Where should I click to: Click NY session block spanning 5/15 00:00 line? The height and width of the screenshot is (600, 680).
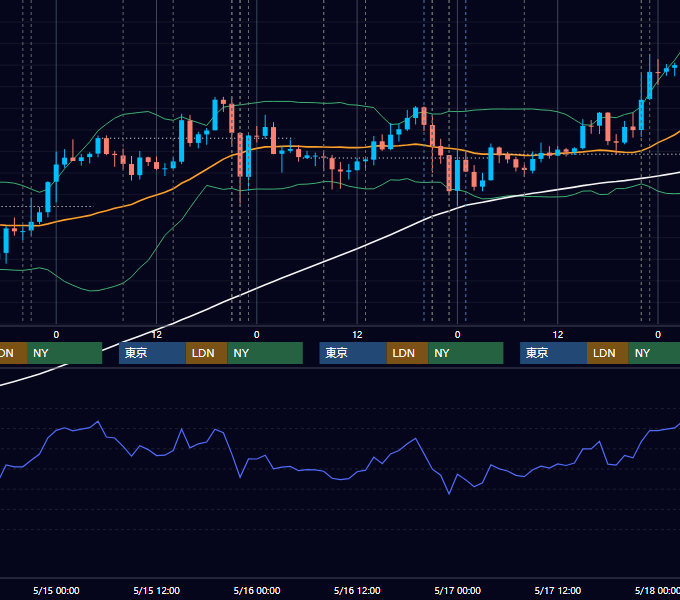coord(64,353)
